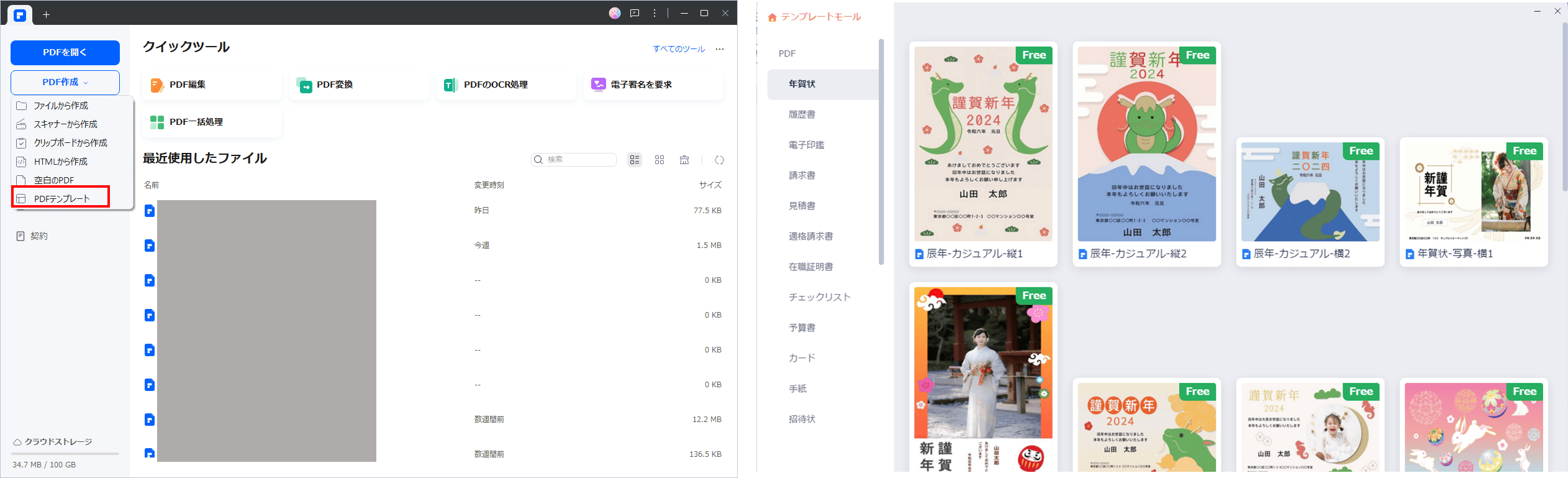
Task: Click the PDF一括処理 tool icon
Action: pyautogui.click(x=157, y=122)
